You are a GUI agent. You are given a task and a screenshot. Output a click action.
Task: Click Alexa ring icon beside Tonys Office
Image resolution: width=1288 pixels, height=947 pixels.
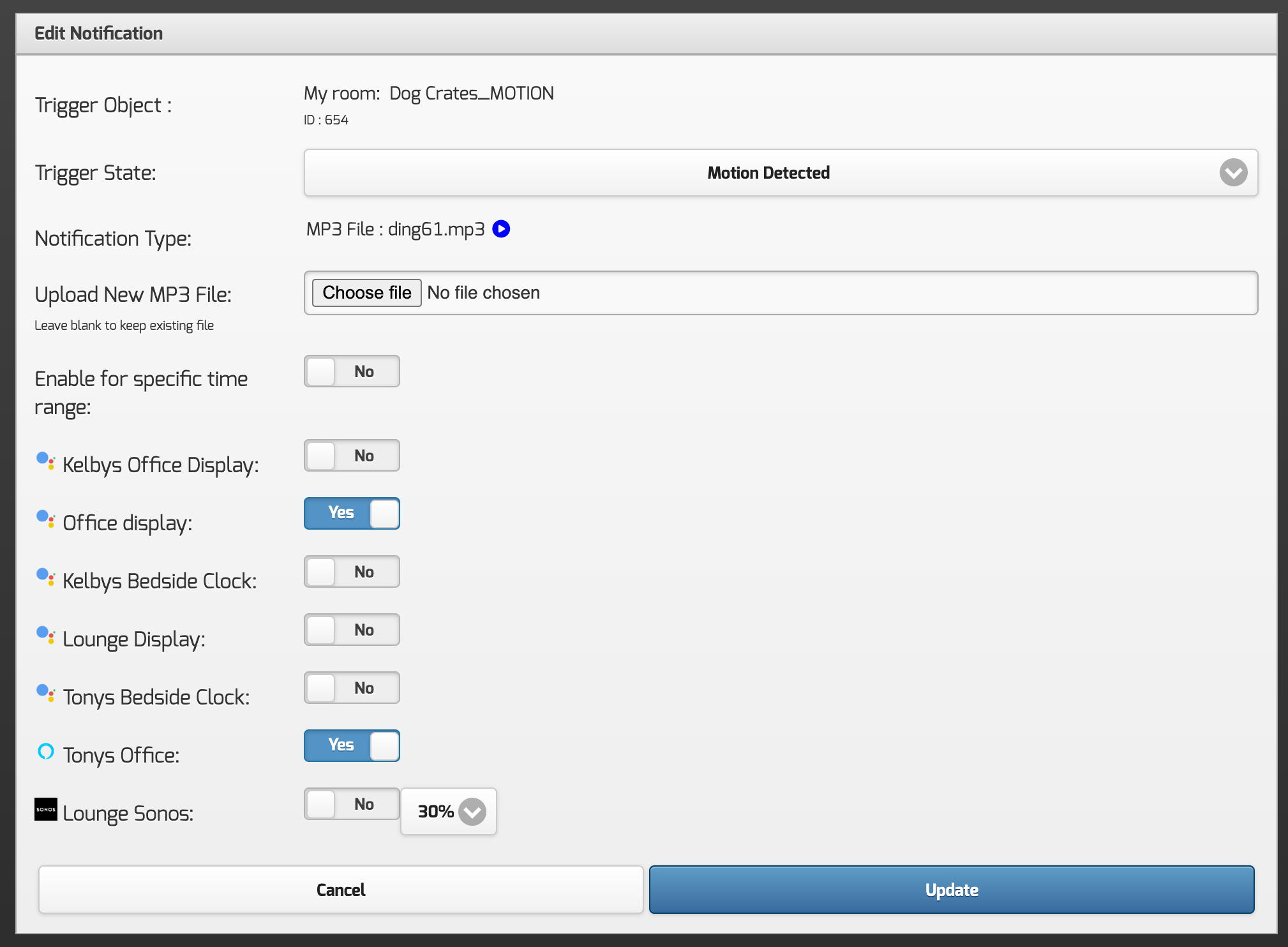click(x=46, y=752)
